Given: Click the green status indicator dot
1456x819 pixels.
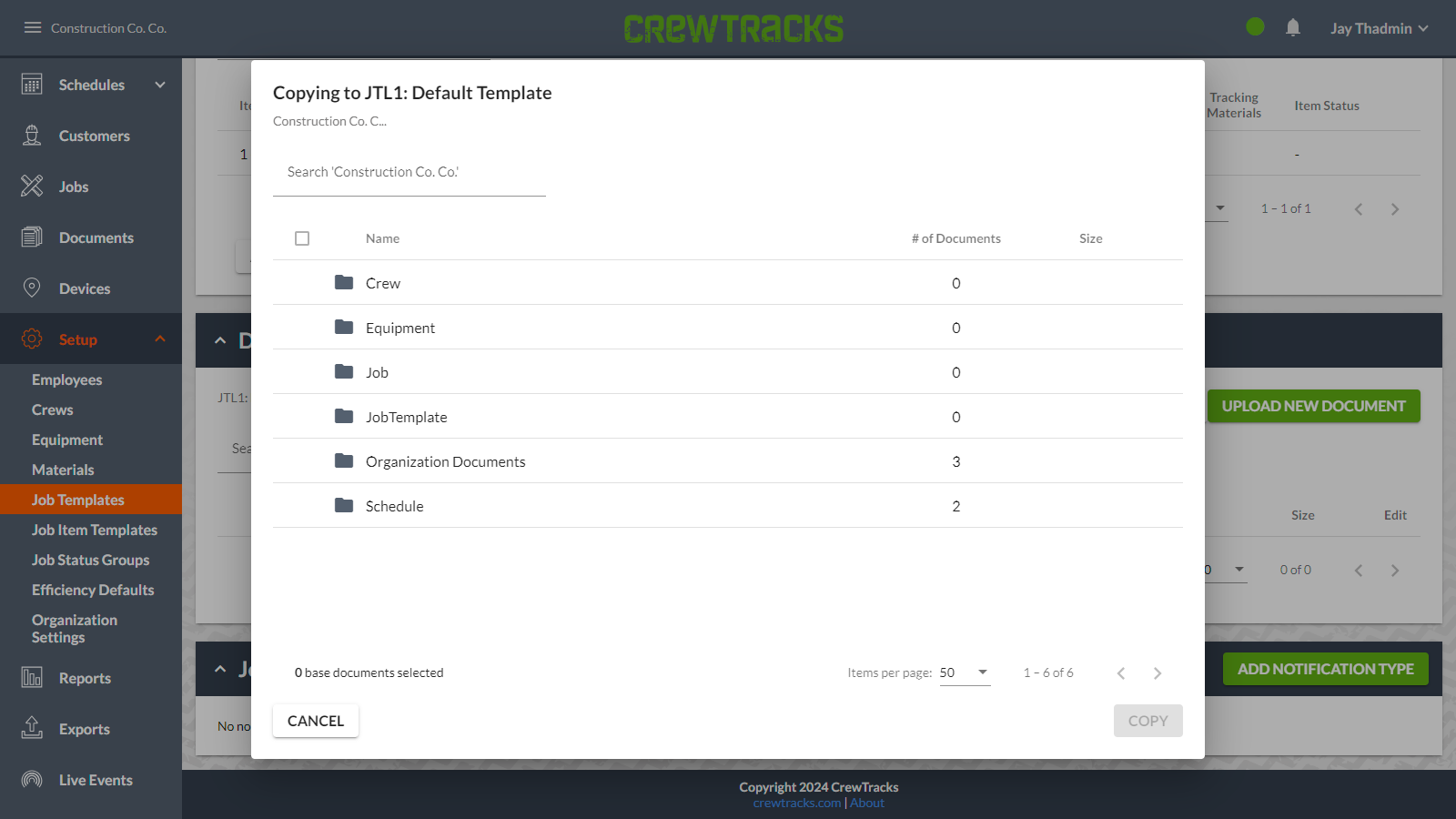Looking at the screenshot, I should (x=1255, y=27).
